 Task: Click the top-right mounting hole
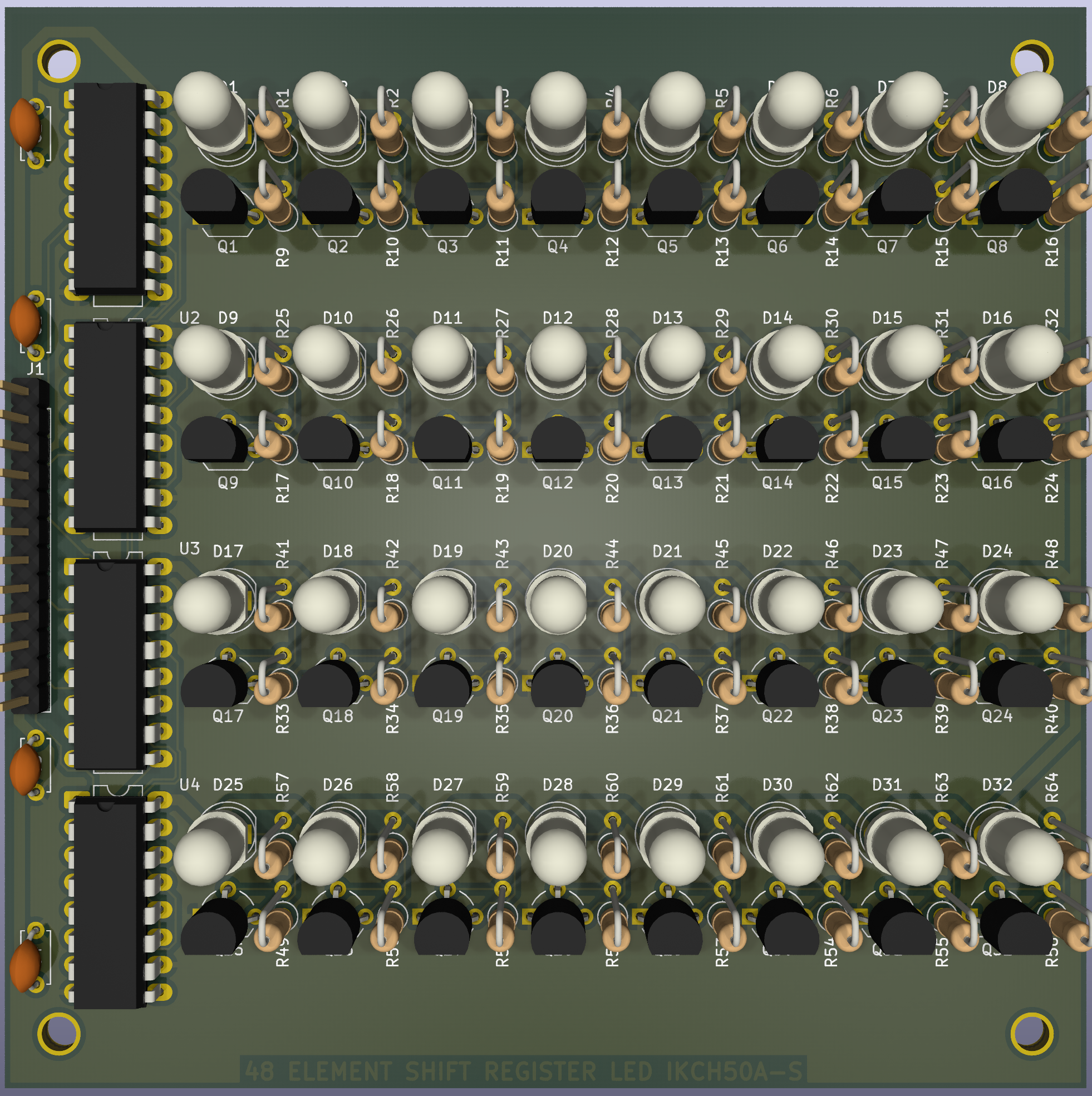[x=1032, y=61]
